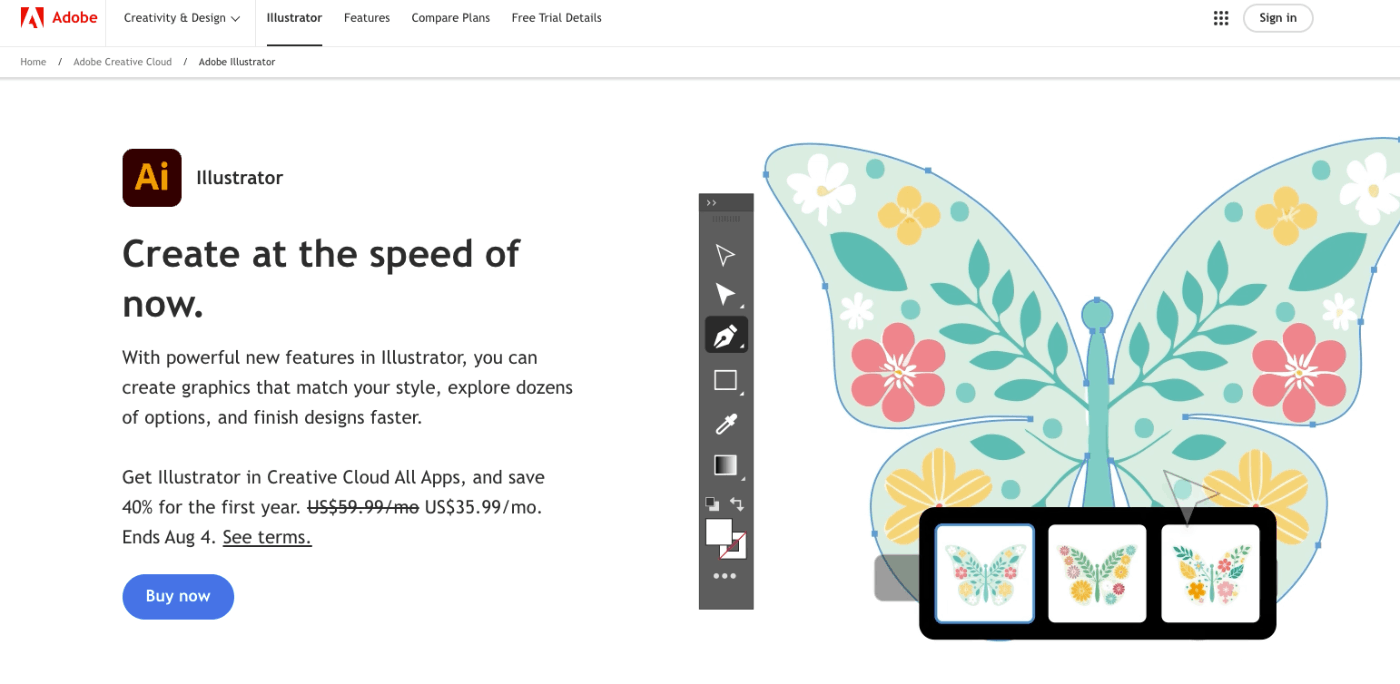Select the Selection tool arrow
This screenshot has height=684, width=1400.
pos(726,255)
